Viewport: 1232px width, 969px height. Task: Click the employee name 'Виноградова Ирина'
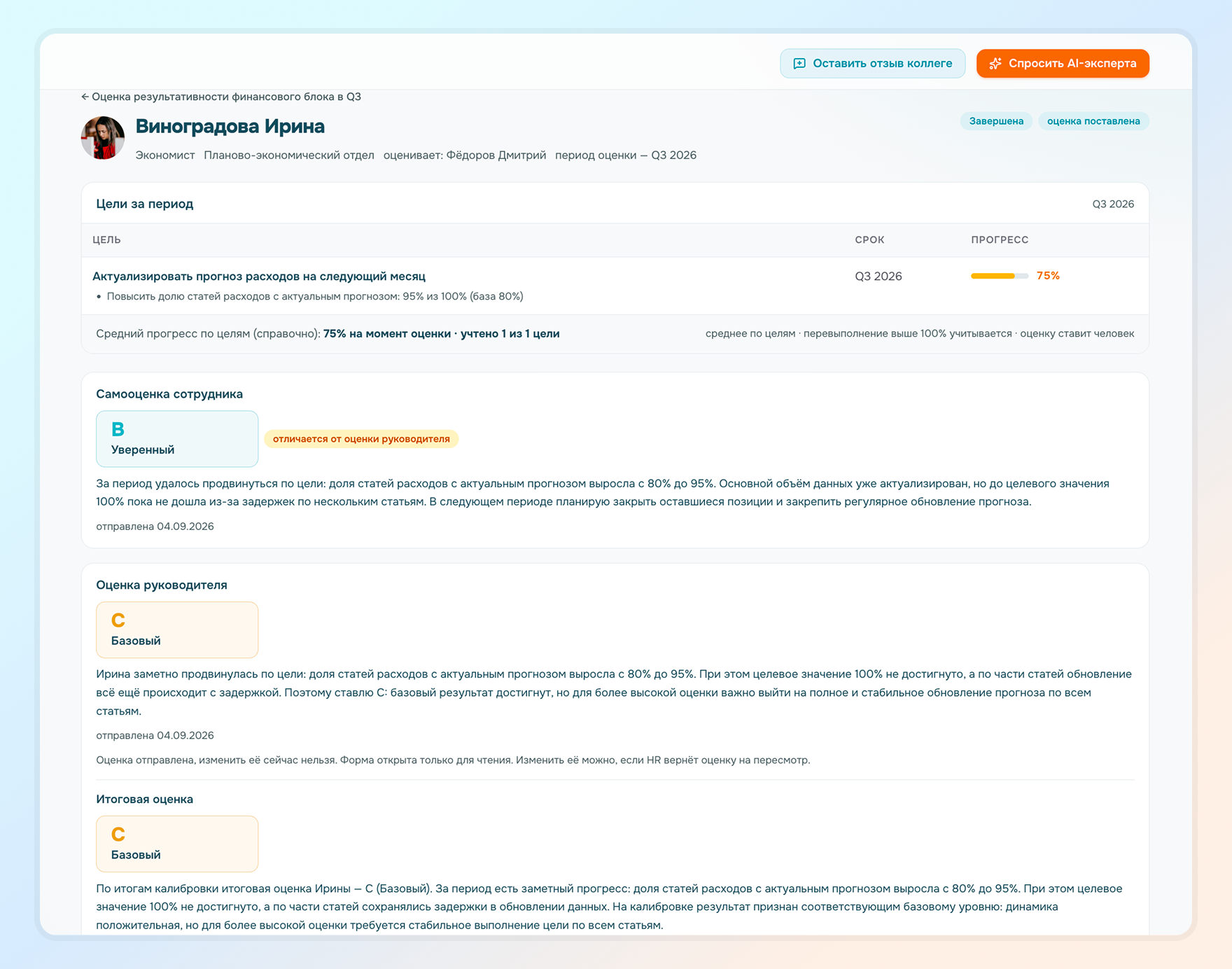(230, 126)
